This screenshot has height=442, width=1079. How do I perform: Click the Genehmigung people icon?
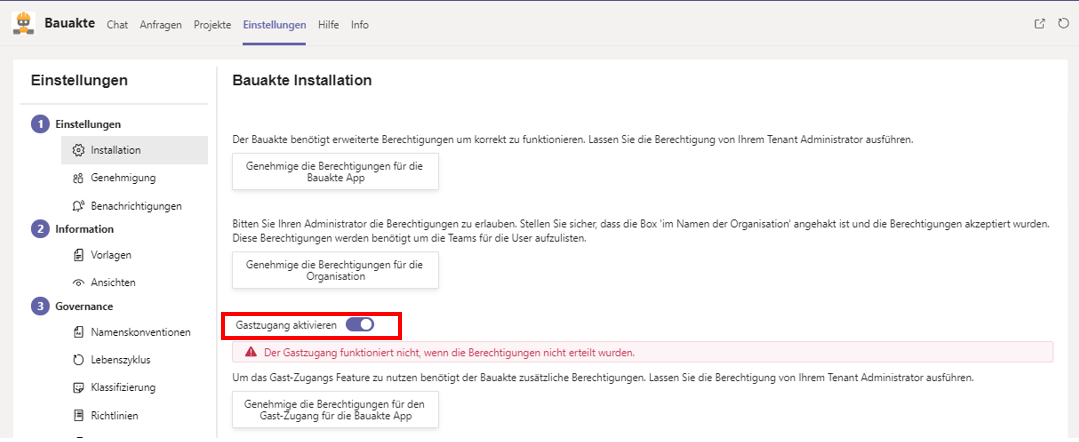pyautogui.click(x=79, y=178)
